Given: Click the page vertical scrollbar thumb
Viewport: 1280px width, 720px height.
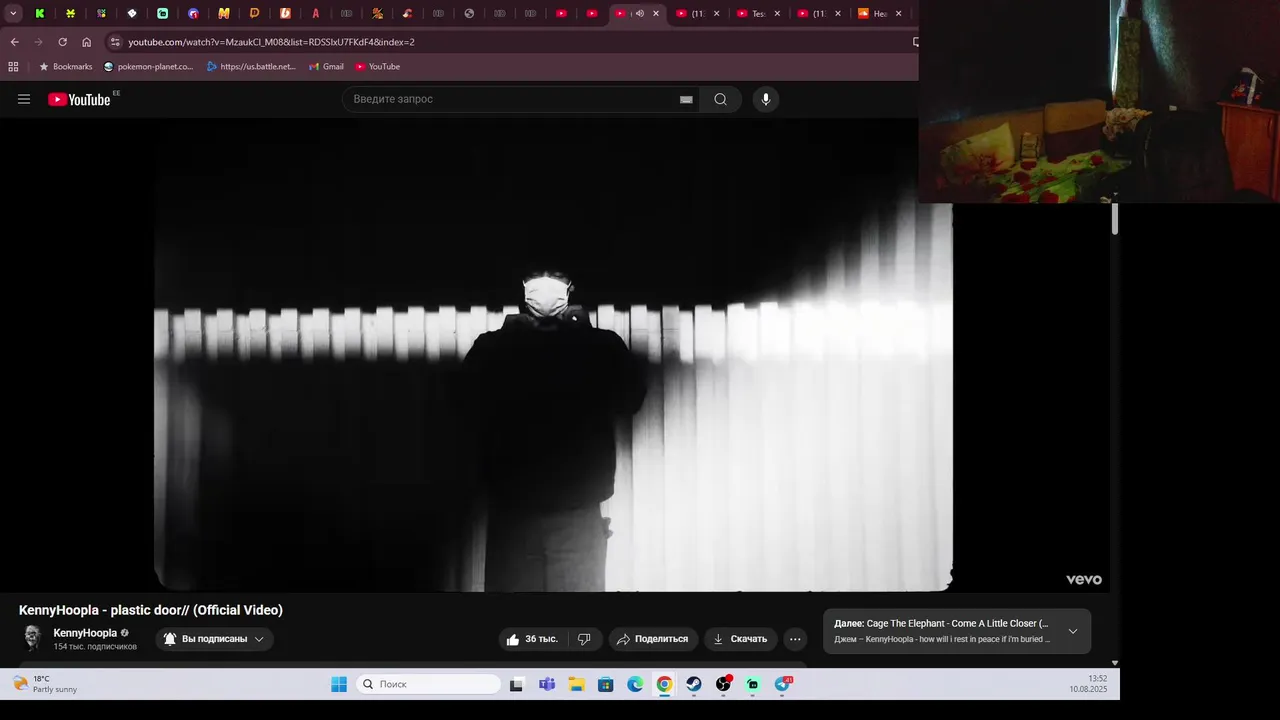Looking at the screenshot, I should pyautogui.click(x=1114, y=218).
